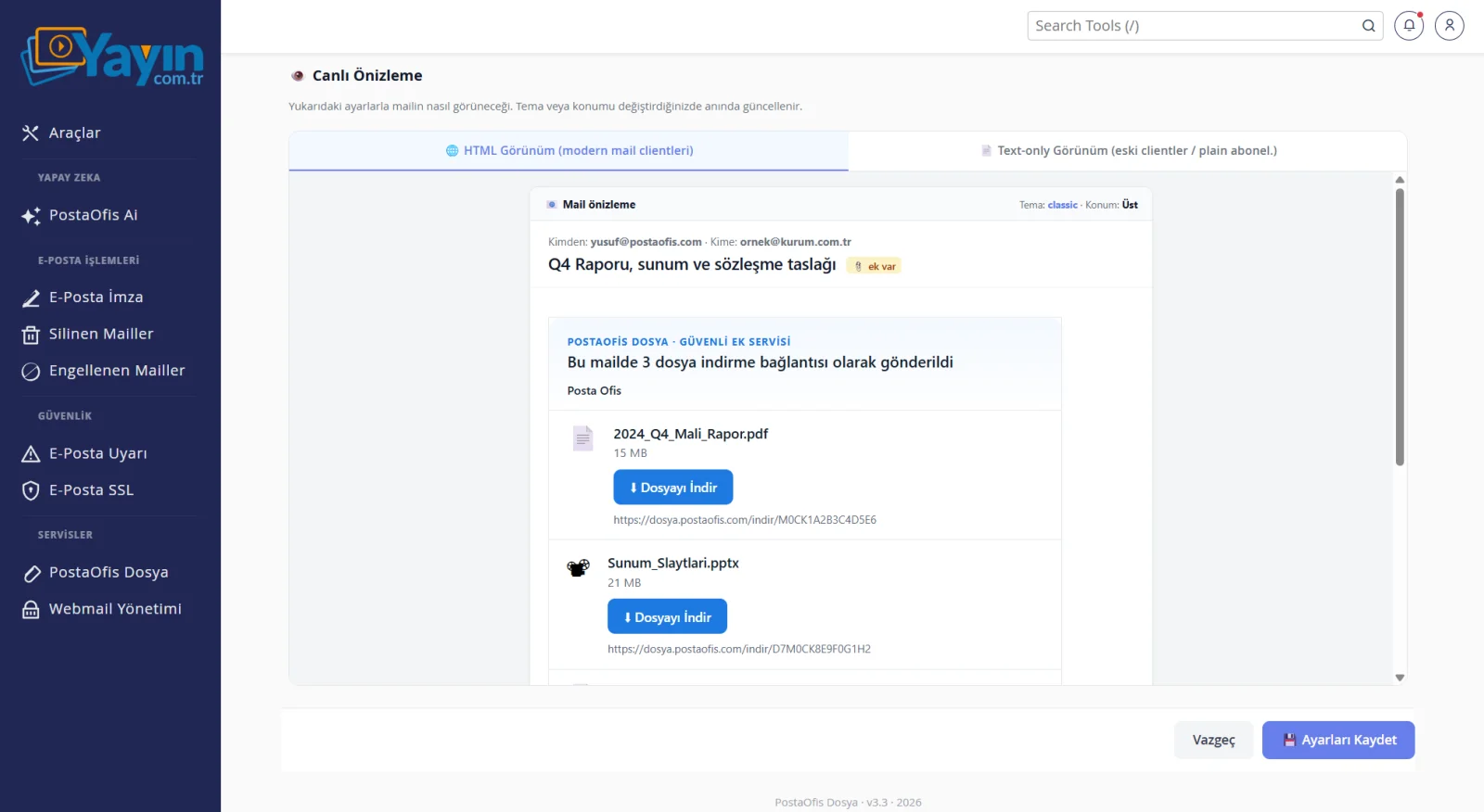Click the eye icon beside Canlı Önizleme
Screen dimensions: 1484x812
pos(298,76)
